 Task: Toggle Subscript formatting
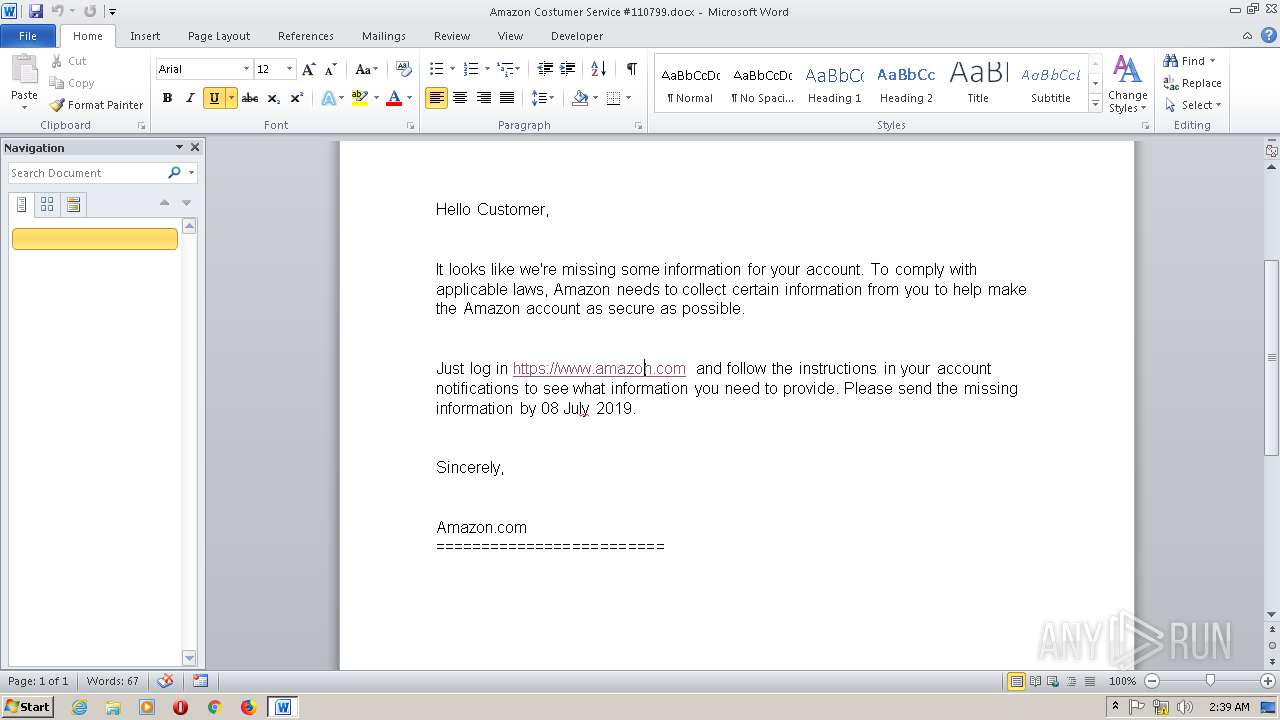click(x=273, y=98)
